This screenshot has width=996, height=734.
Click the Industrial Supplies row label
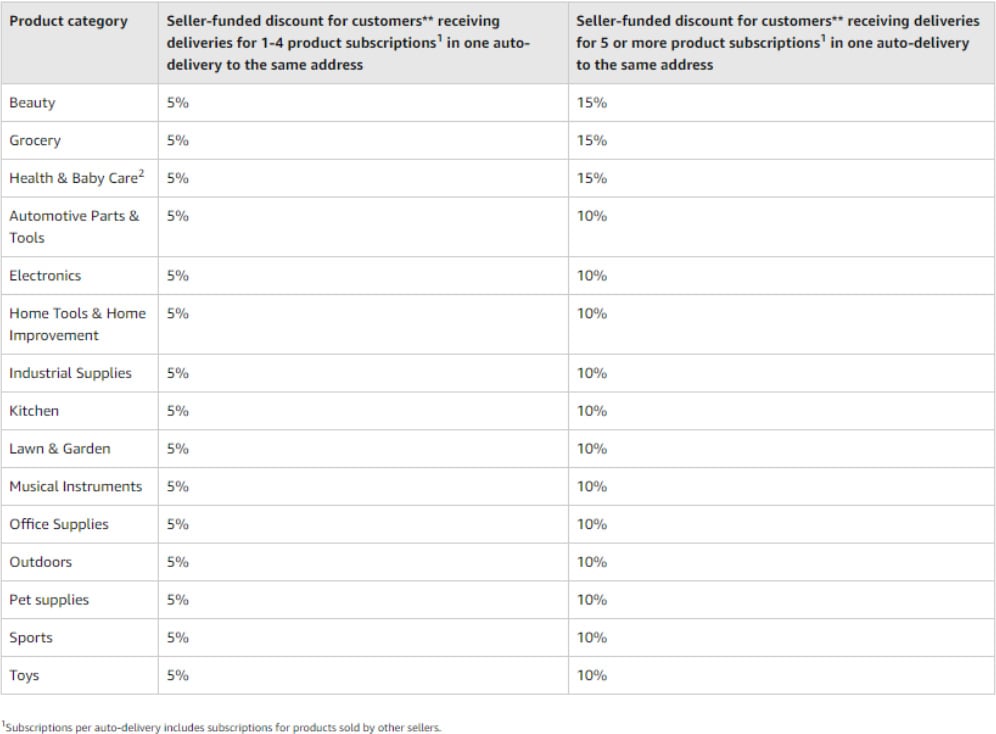tap(70, 373)
